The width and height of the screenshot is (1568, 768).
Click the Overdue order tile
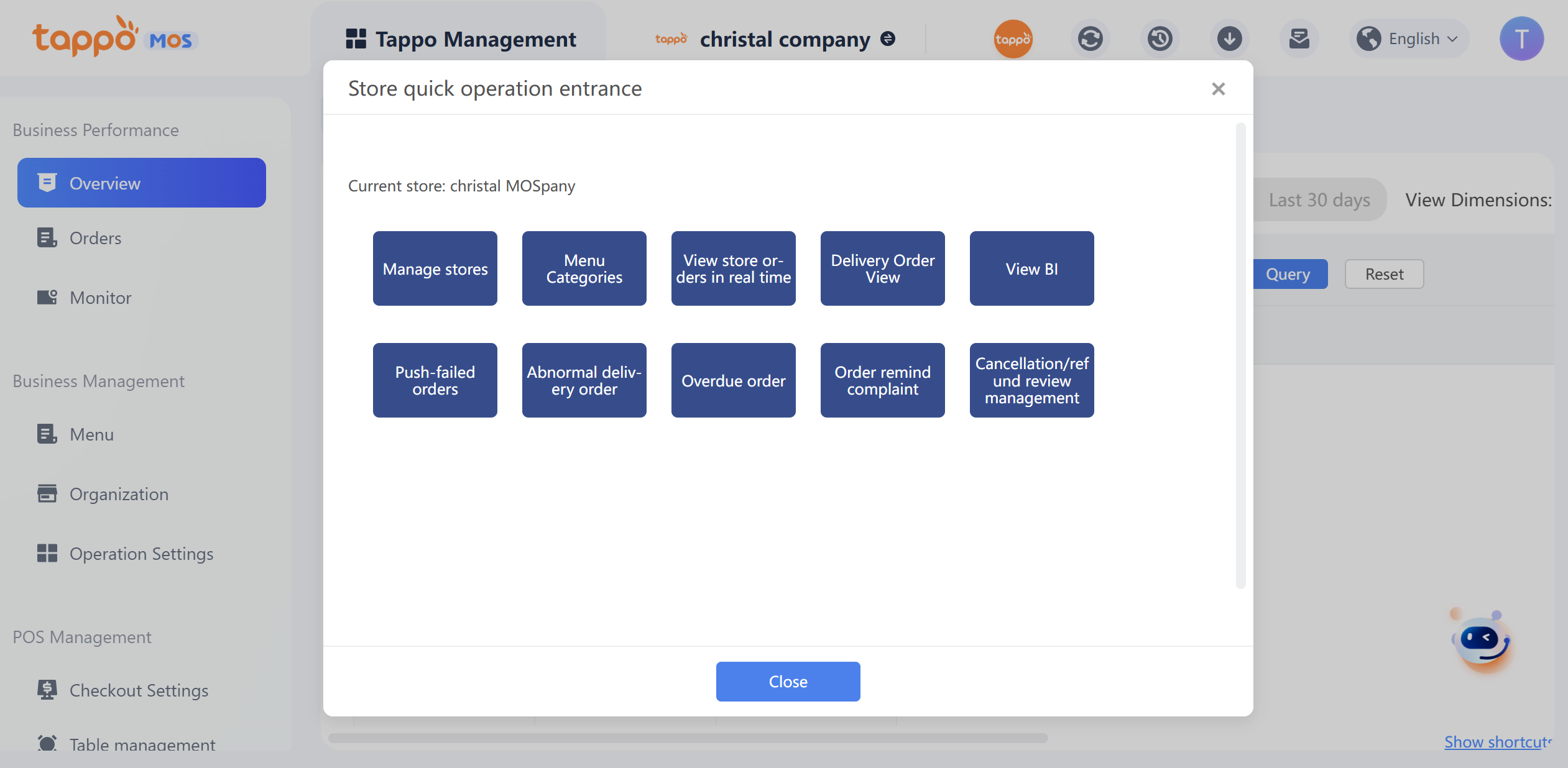[733, 380]
